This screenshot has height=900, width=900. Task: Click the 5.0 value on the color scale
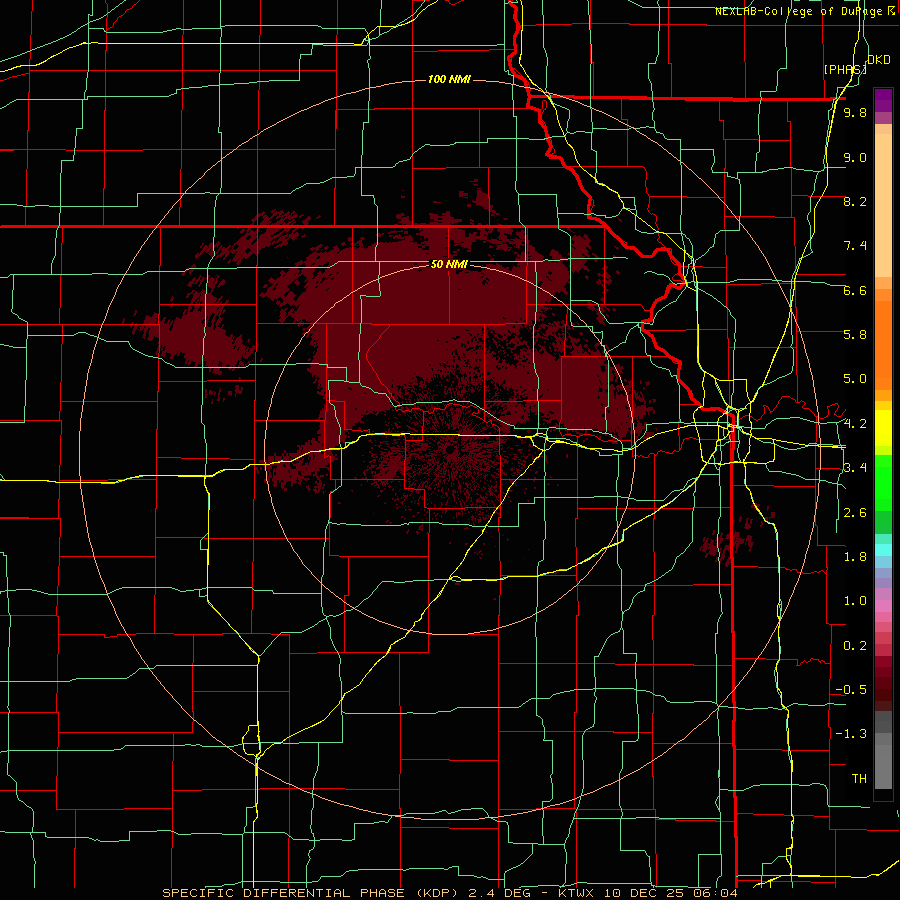(855, 379)
